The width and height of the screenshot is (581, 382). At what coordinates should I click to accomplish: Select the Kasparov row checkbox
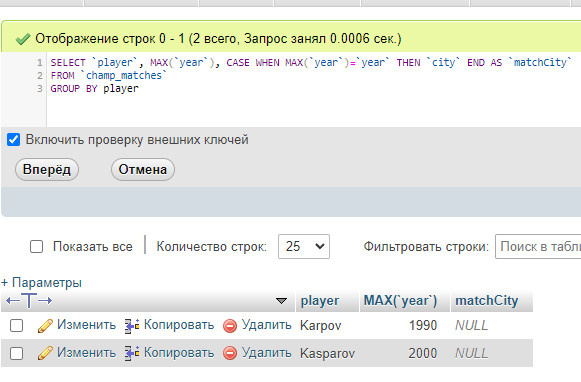coord(16,353)
